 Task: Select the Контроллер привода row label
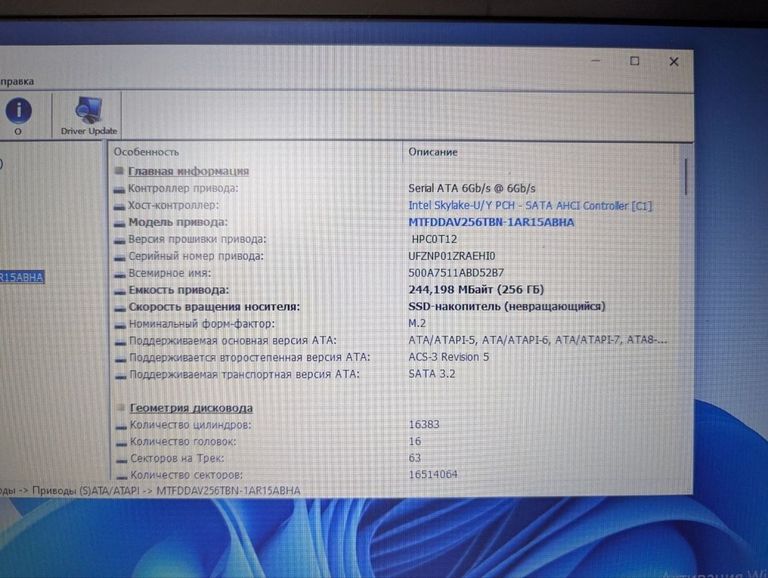(x=183, y=188)
